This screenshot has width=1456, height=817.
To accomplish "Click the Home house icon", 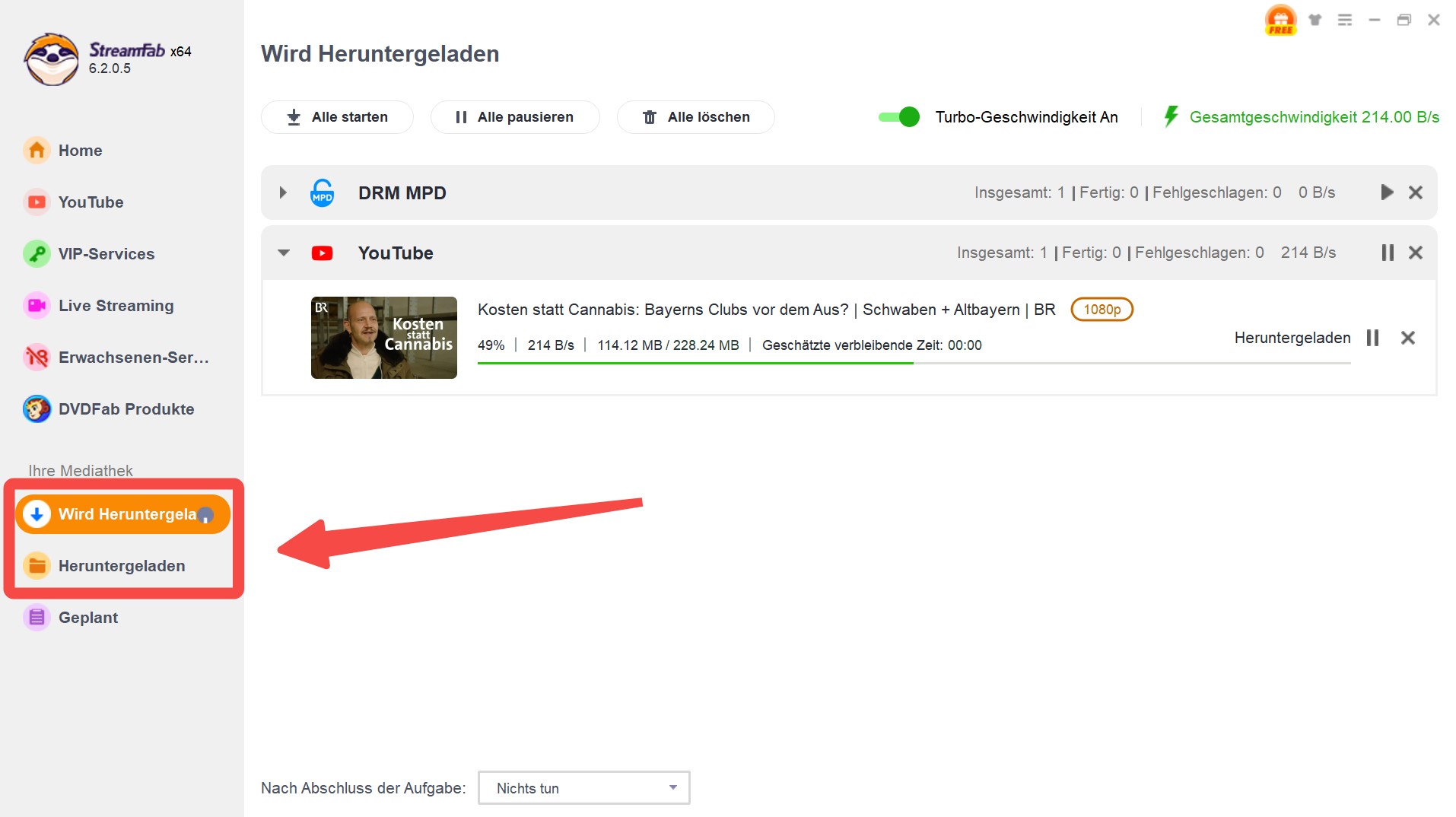I will tap(37, 151).
